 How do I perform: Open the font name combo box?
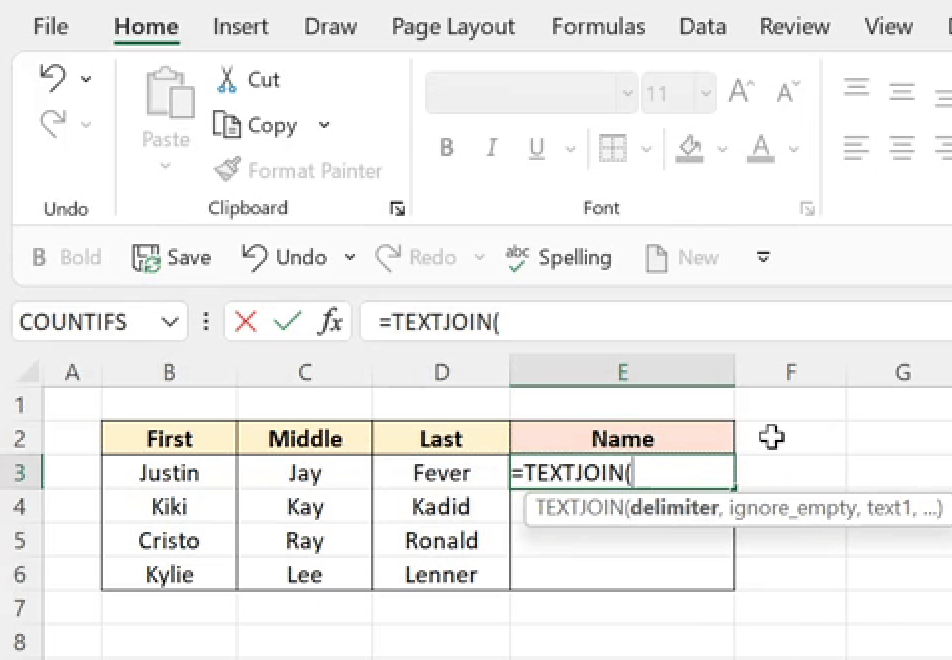point(531,93)
